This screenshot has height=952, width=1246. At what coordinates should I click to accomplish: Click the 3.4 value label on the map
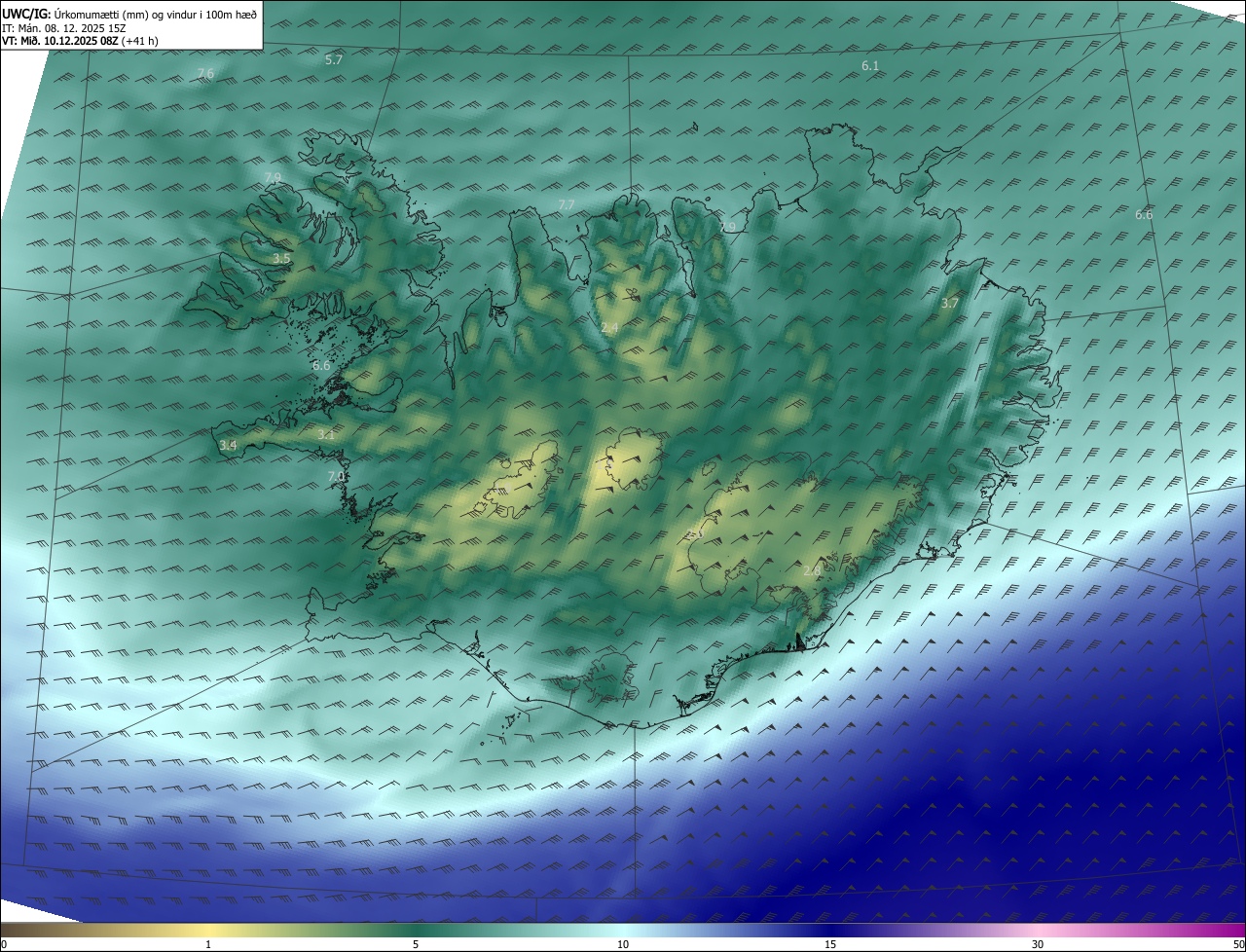tap(228, 445)
